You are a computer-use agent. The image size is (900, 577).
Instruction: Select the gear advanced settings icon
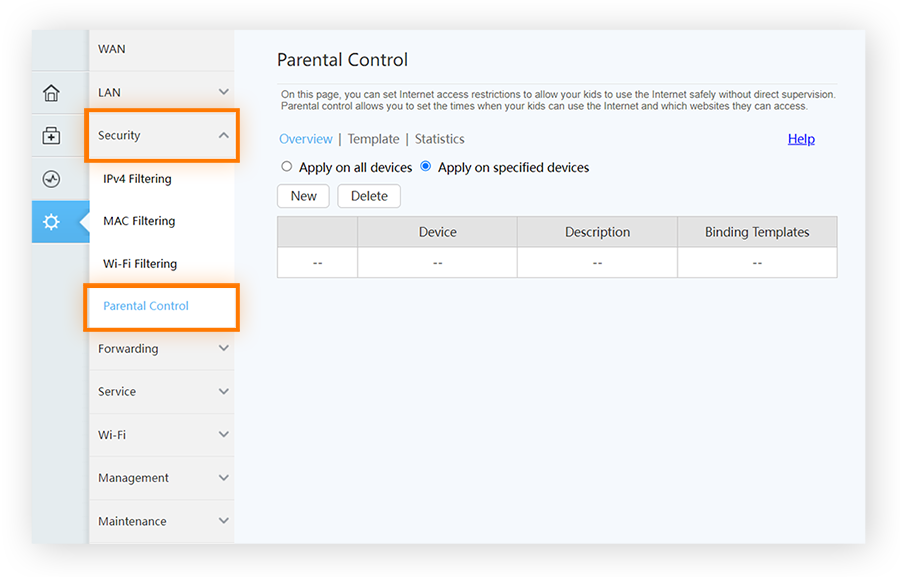coord(51,222)
